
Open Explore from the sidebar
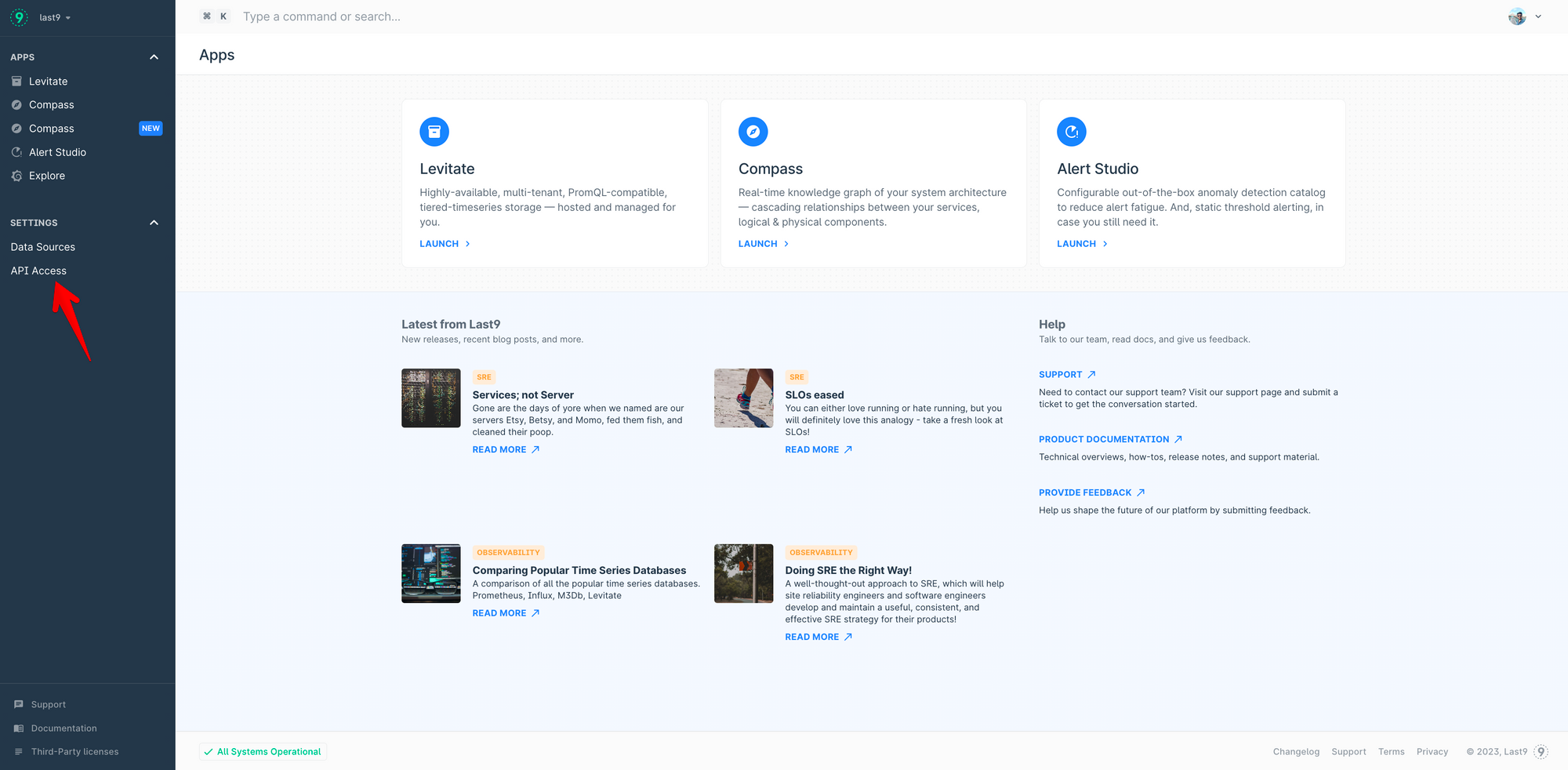click(47, 176)
